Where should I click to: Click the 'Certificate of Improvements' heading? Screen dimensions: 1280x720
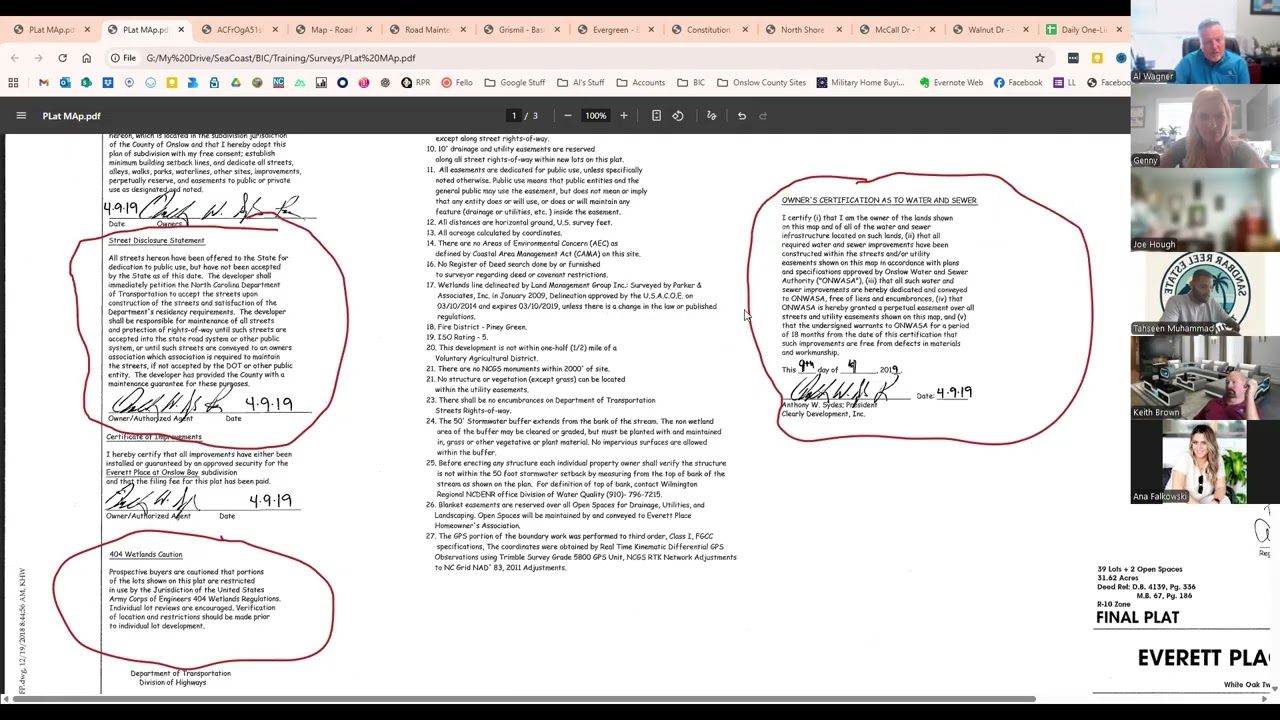(154, 437)
